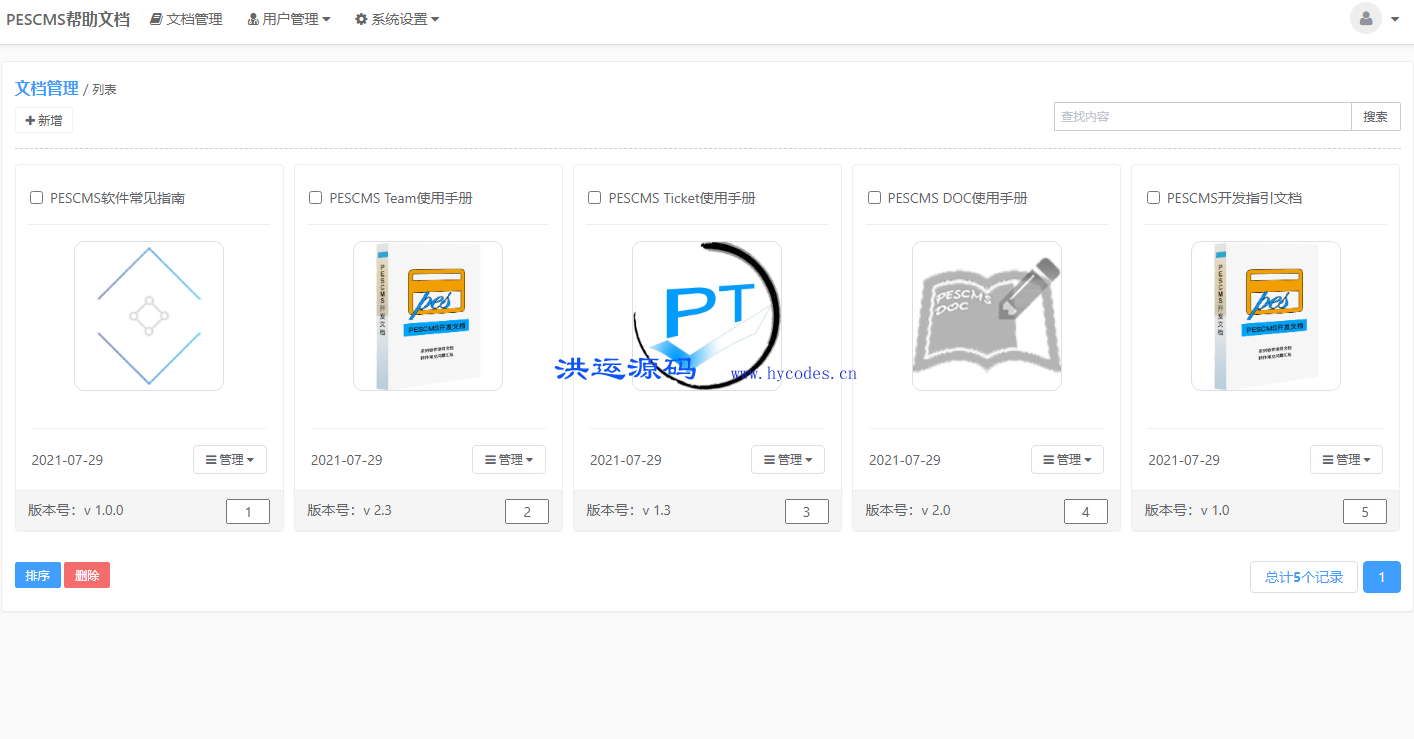Screen dimensions: 1414x739
Task: Open 管理 dropdown for PESCMS DOC使用手册
Action: (x=1068, y=460)
